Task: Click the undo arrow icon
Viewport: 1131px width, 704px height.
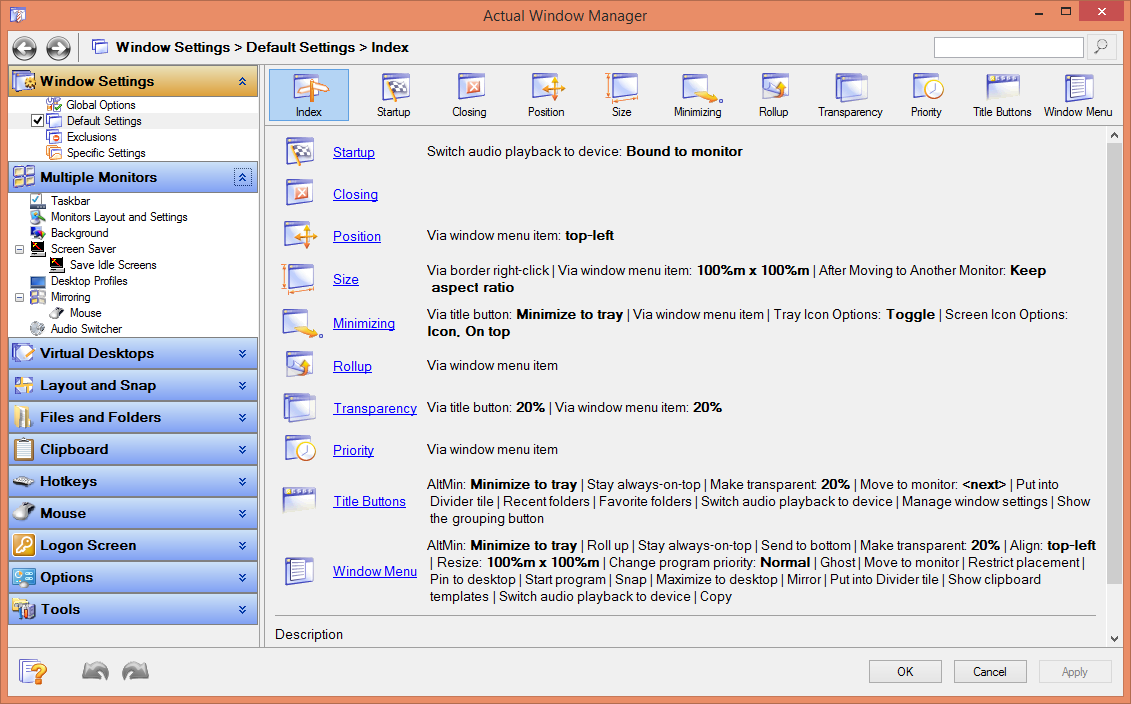Action: coord(95,671)
